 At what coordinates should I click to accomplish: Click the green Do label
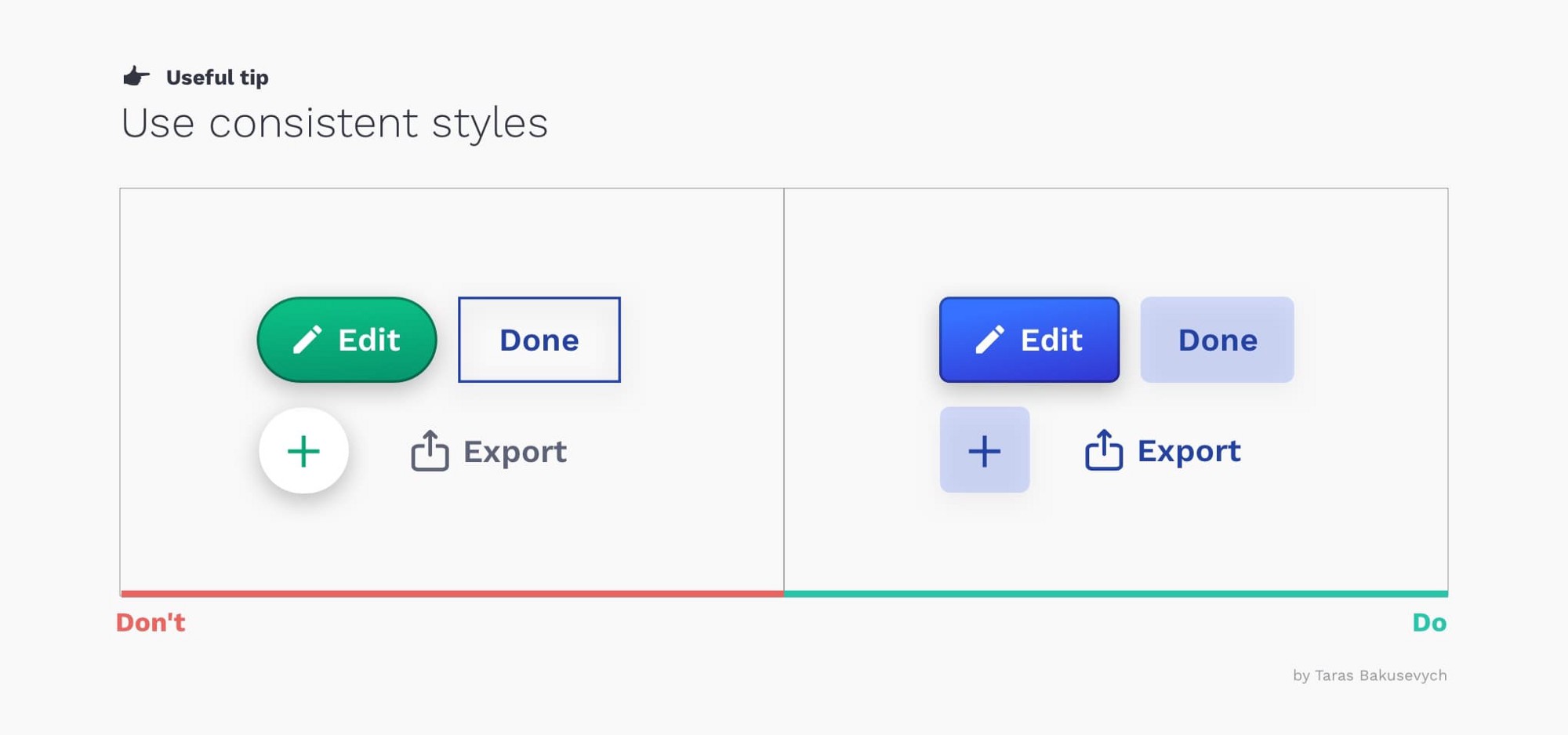(x=1429, y=622)
